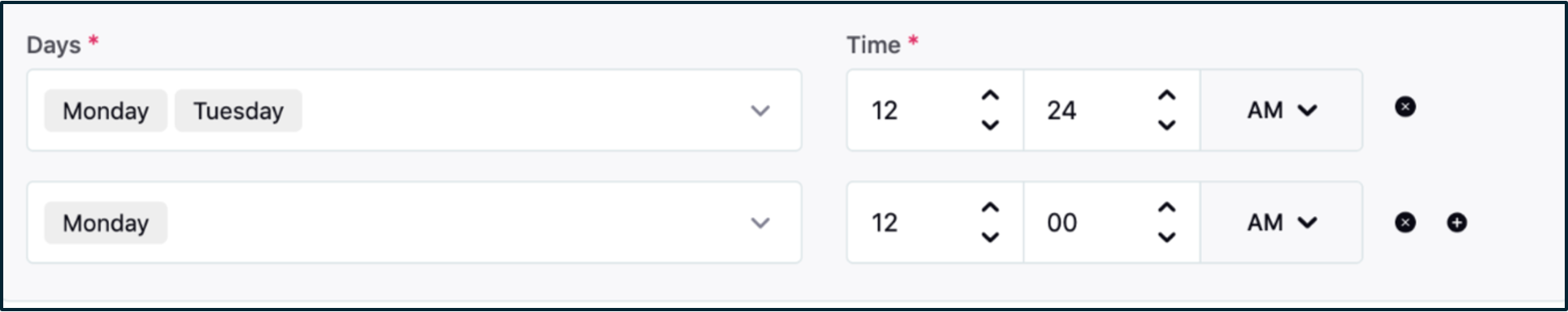The height and width of the screenshot is (312, 1568).
Task: Decrease minutes from 24 in first row
Action: click(1166, 124)
